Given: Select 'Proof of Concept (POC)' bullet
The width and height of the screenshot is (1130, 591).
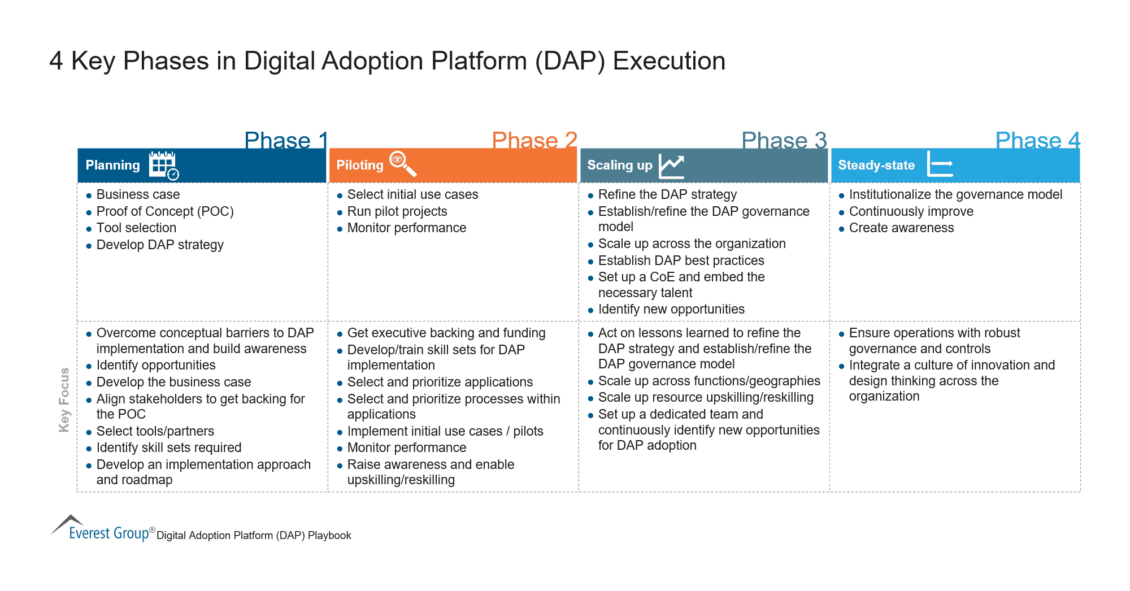Looking at the screenshot, I should tap(165, 212).
